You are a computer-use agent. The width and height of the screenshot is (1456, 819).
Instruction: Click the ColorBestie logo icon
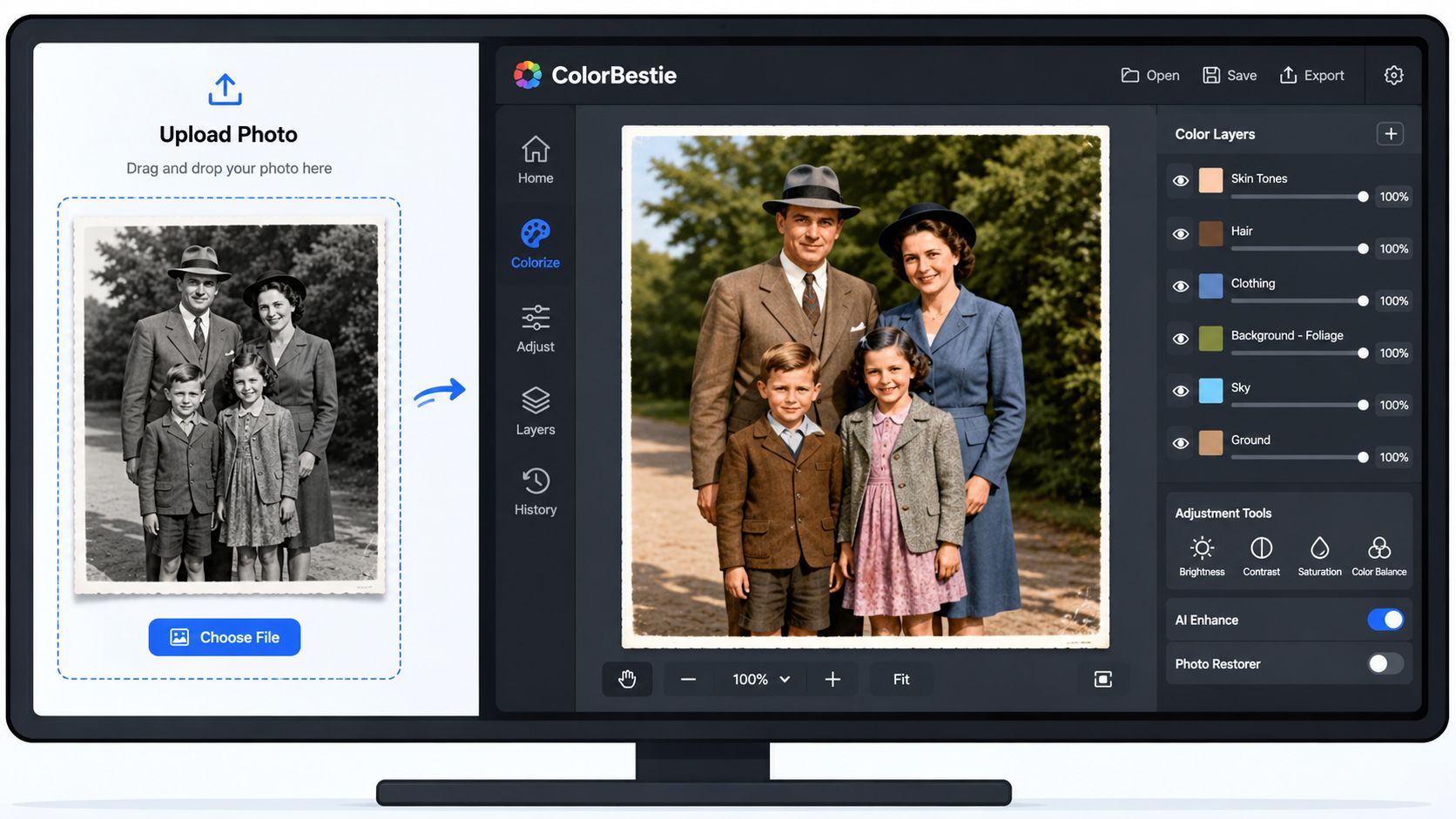[x=528, y=75]
